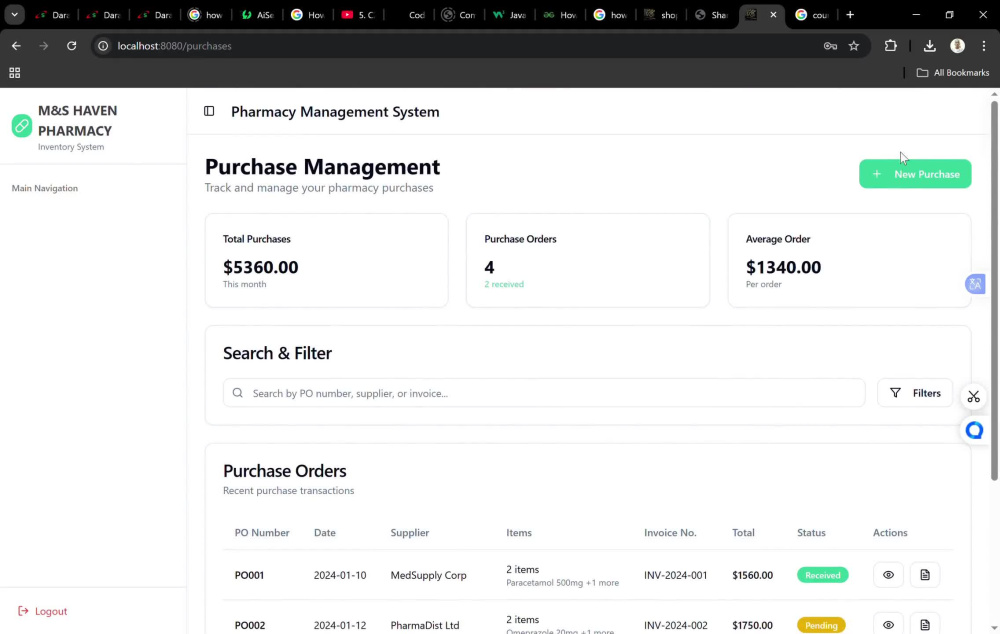Screen dimensions: 1000x634
Task: Click invoice number INV-2024-002
Action: point(676,625)
